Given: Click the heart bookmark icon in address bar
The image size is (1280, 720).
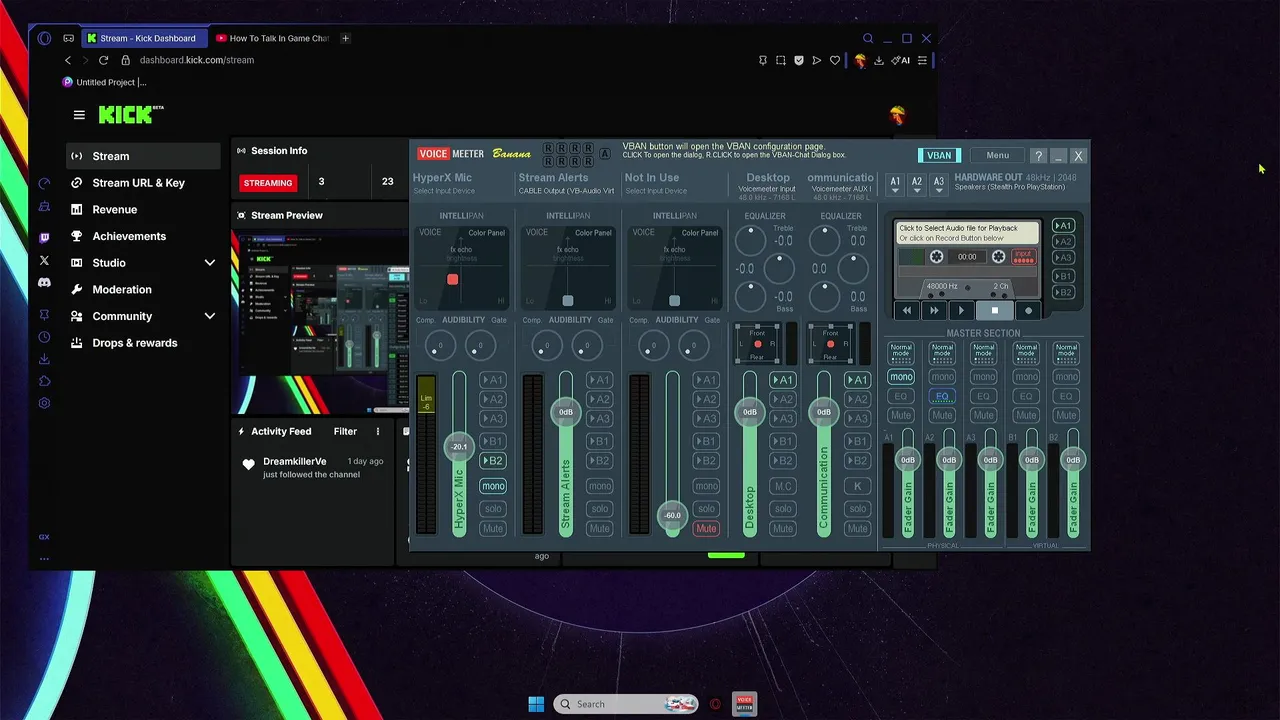Looking at the screenshot, I should (835, 60).
